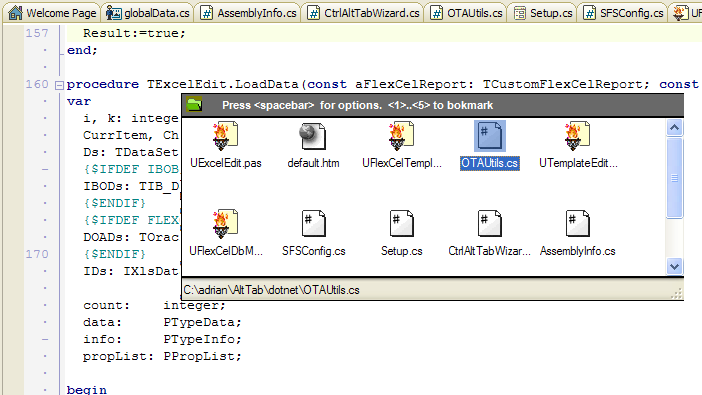Click the scroll up arrow in file popup
Viewport: 702px width, 395px height.
(674, 128)
